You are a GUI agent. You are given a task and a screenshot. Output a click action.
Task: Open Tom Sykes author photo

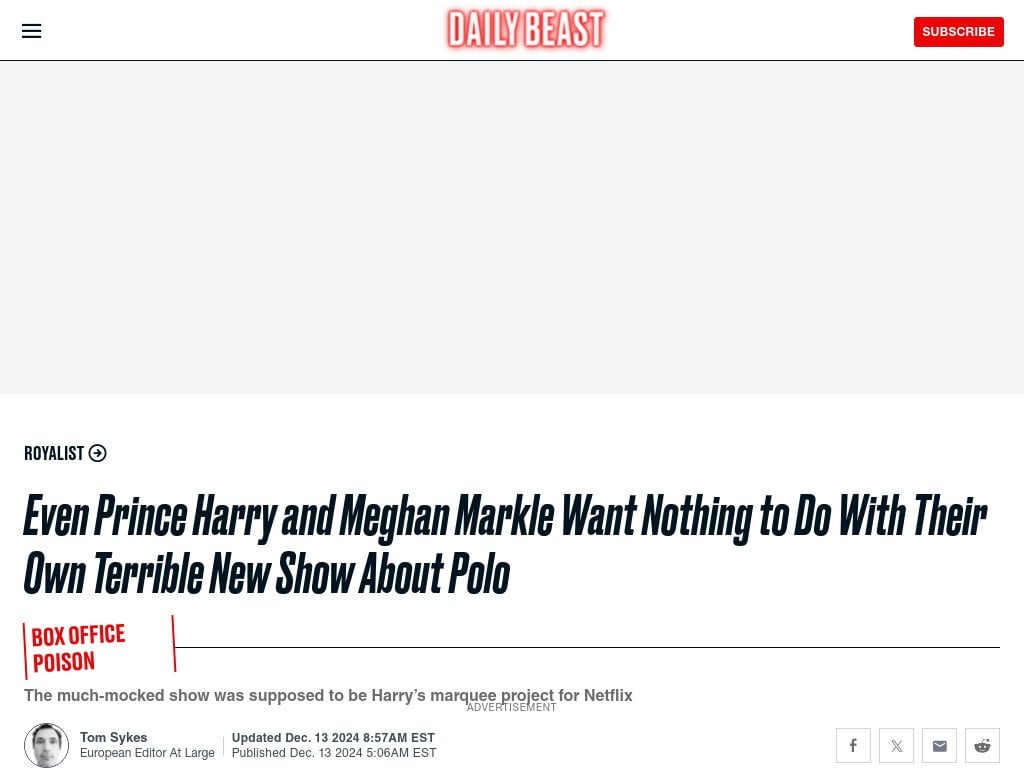pos(46,745)
